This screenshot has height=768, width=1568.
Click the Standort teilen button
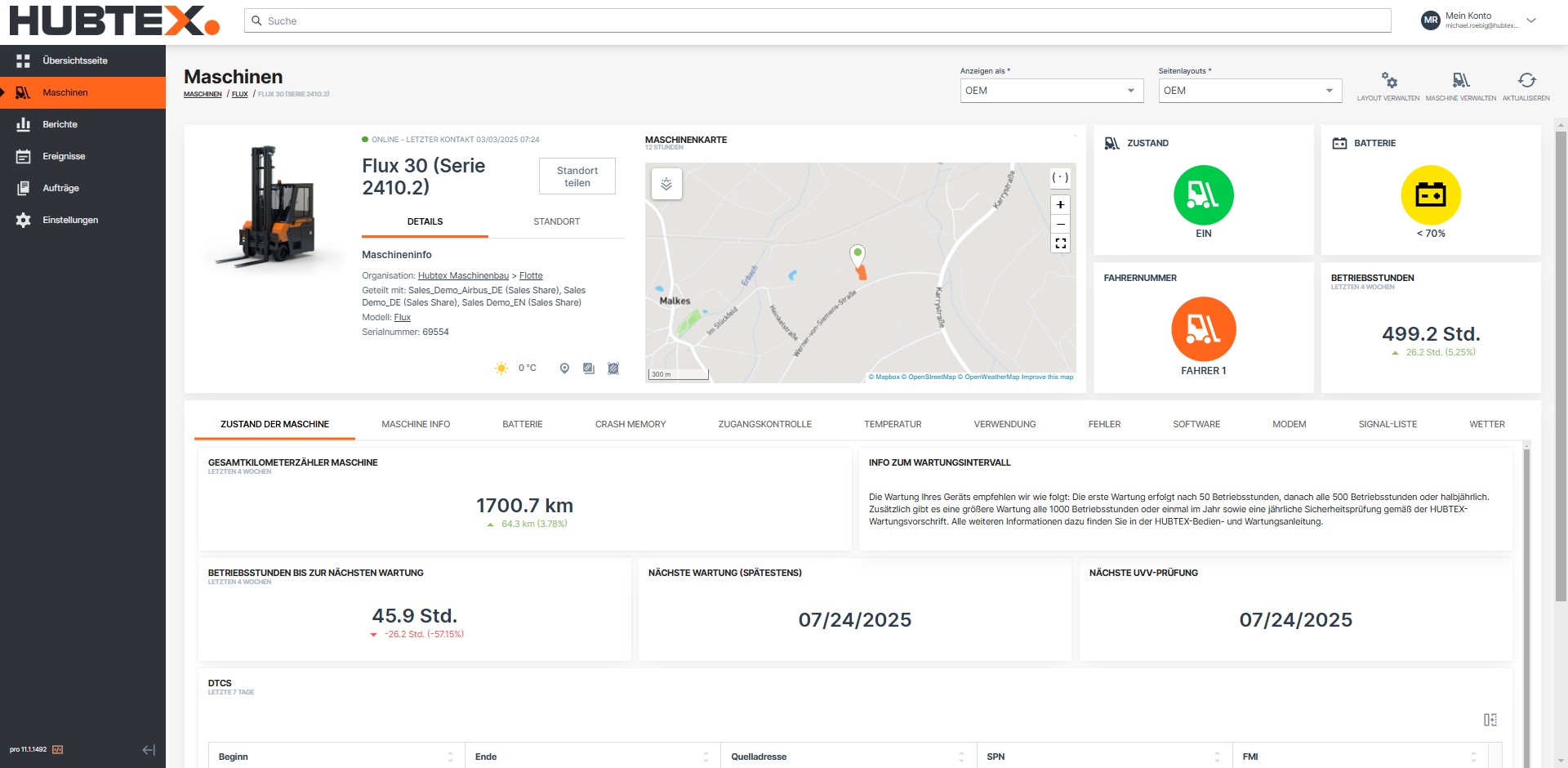tap(577, 176)
